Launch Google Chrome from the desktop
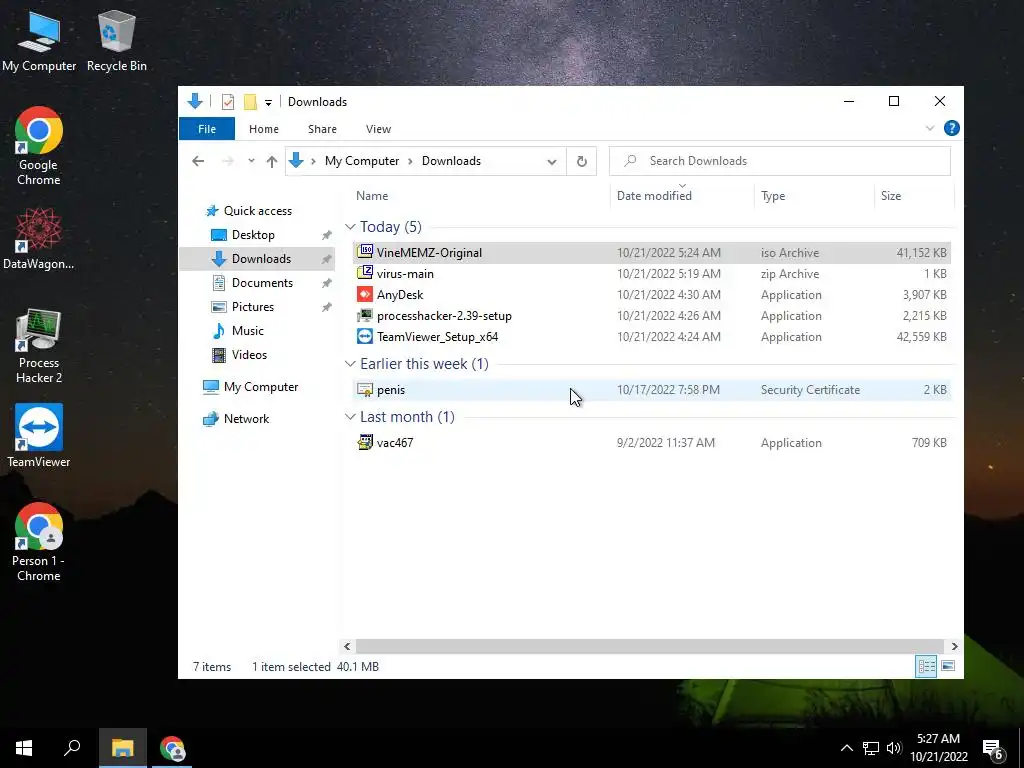1024x768 pixels. tap(39, 146)
